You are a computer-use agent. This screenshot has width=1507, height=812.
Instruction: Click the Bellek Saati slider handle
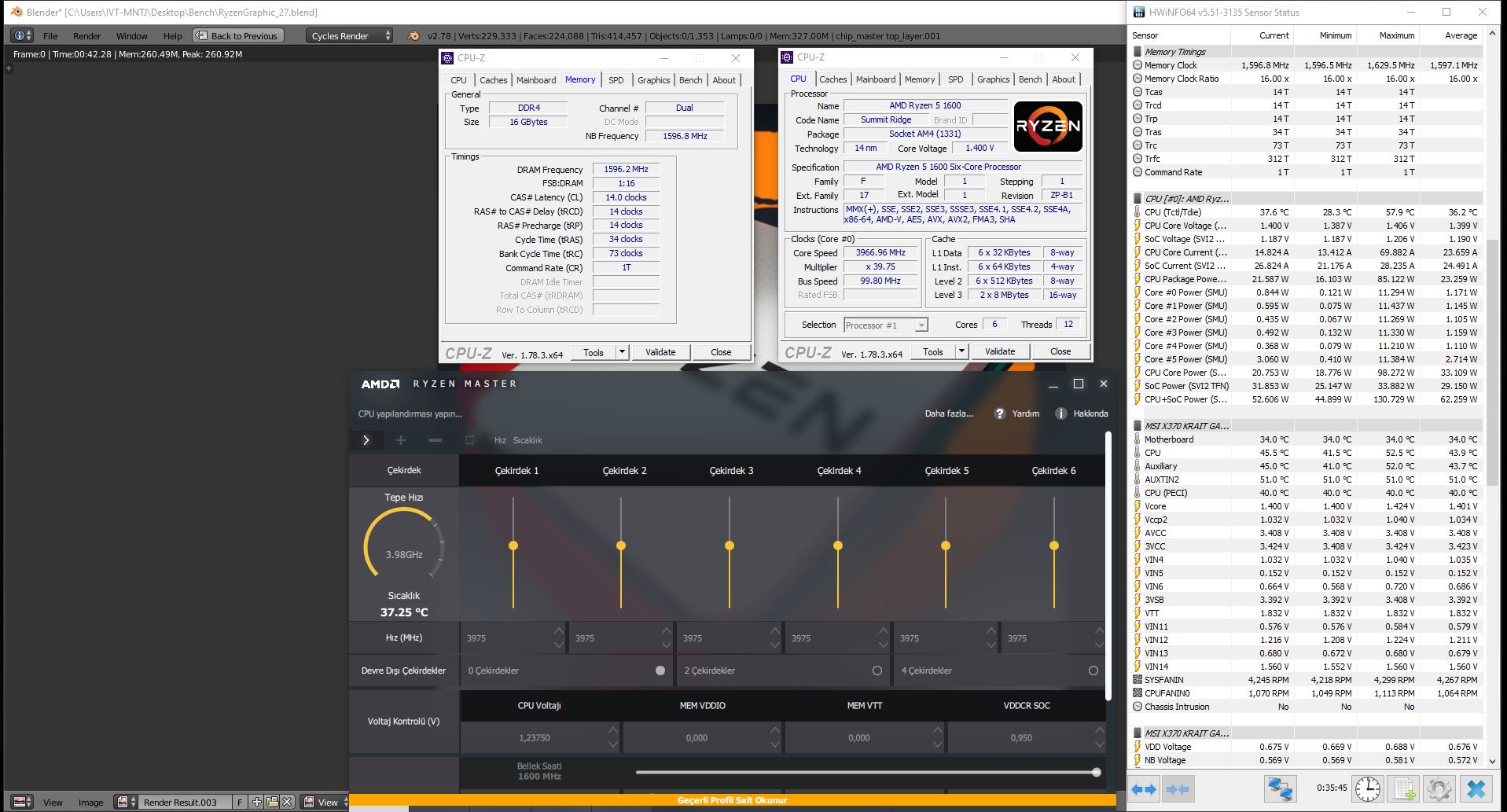click(1096, 773)
